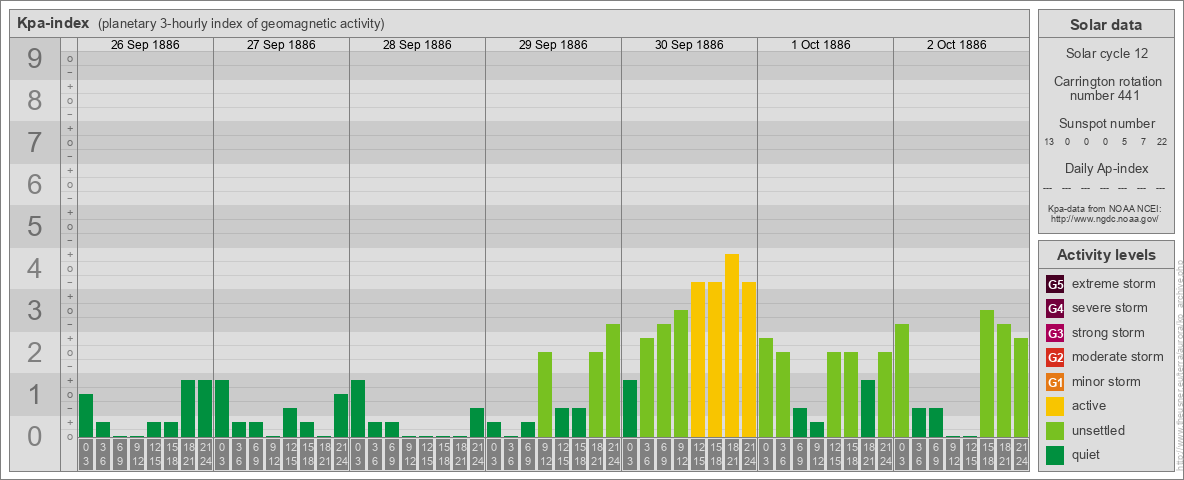The width and height of the screenshot is (1184, 480).
Task: Select the yellow active legend swatch
Action: coord(1055,406)
